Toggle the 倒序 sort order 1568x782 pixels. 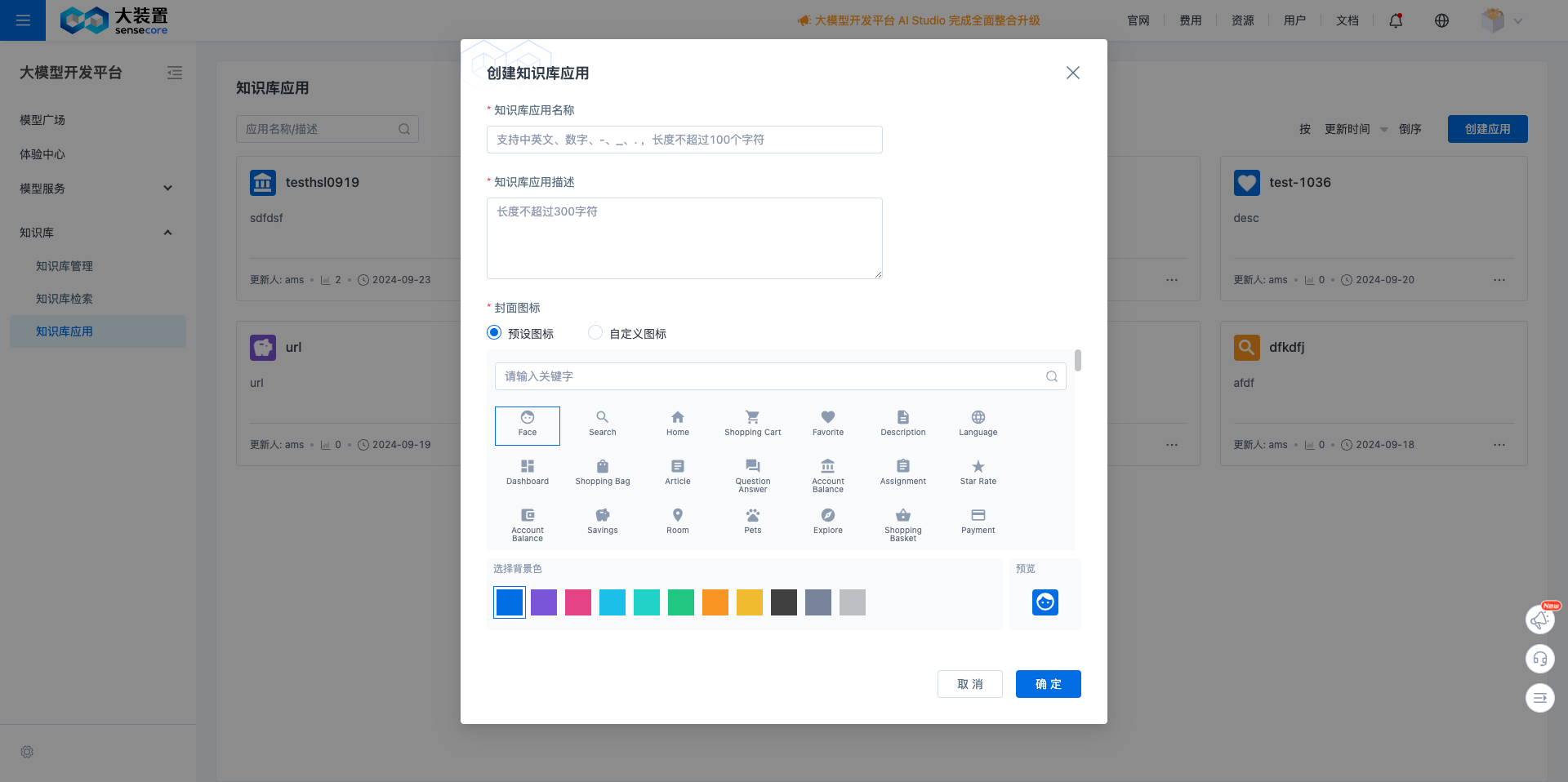(1410, 128)
